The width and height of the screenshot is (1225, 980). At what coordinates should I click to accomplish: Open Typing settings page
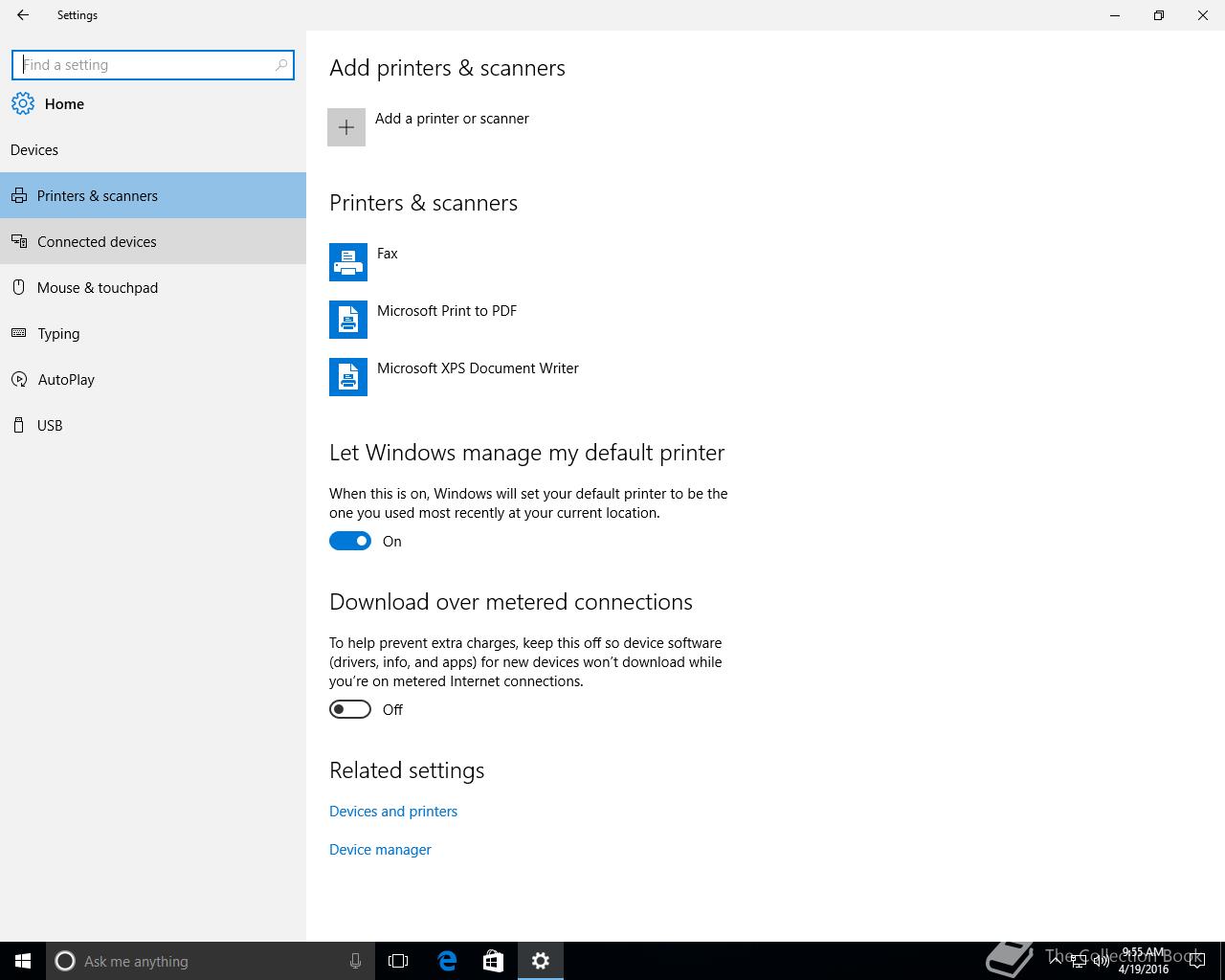click(x=153, y=333)
